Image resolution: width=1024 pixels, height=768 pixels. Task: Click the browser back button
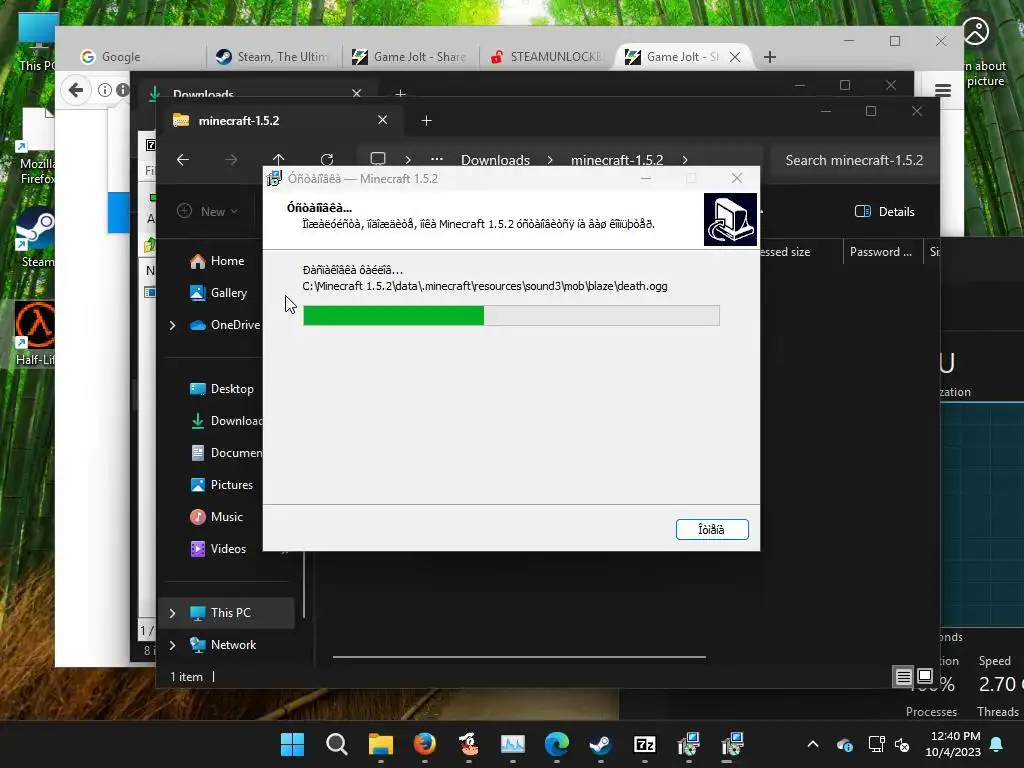[76, 89]
